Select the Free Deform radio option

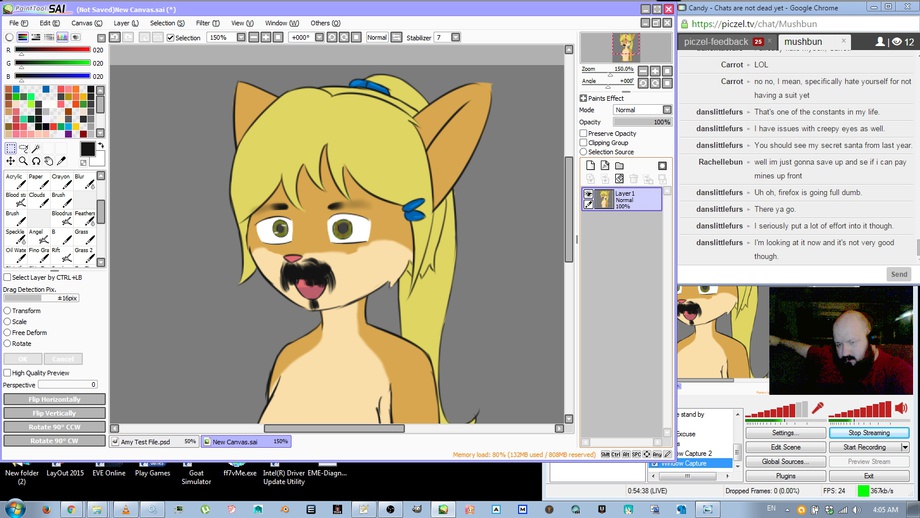[8, 332]
